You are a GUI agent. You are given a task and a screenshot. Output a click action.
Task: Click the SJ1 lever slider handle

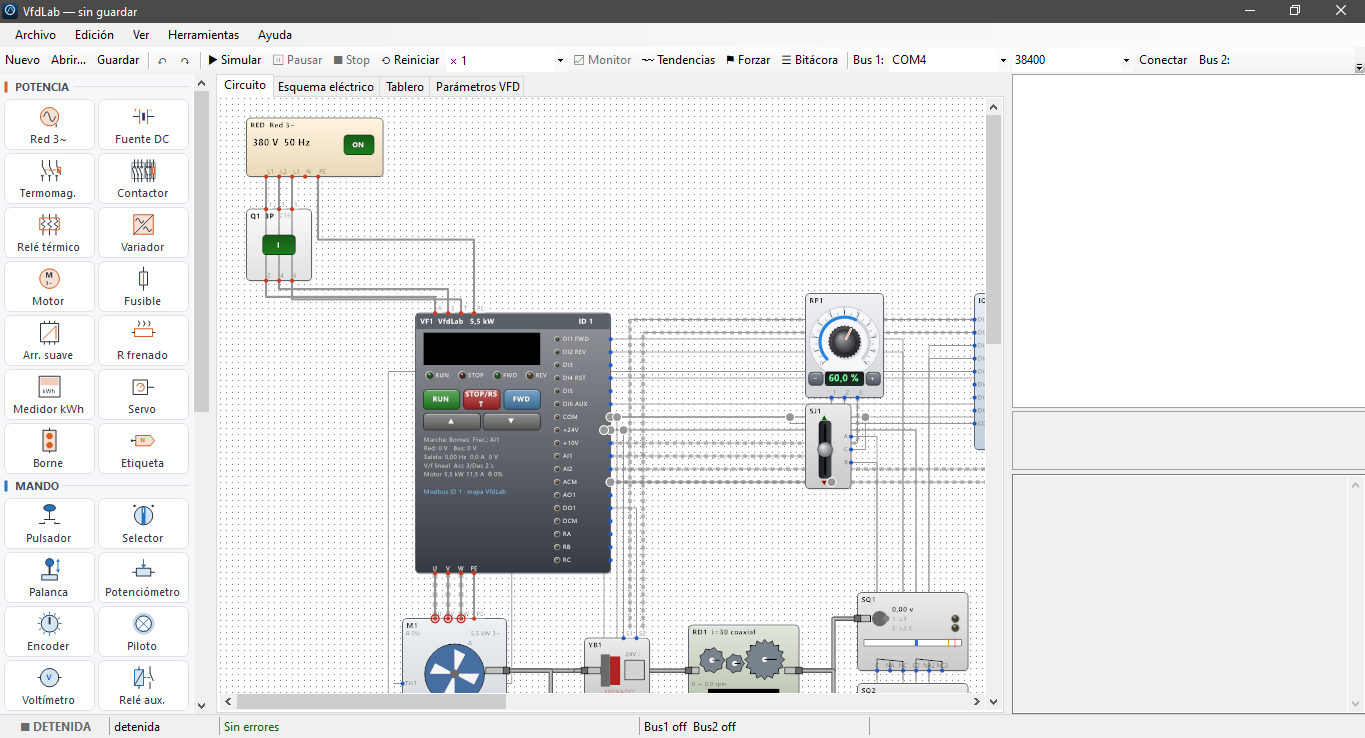(x=825, y=448)
